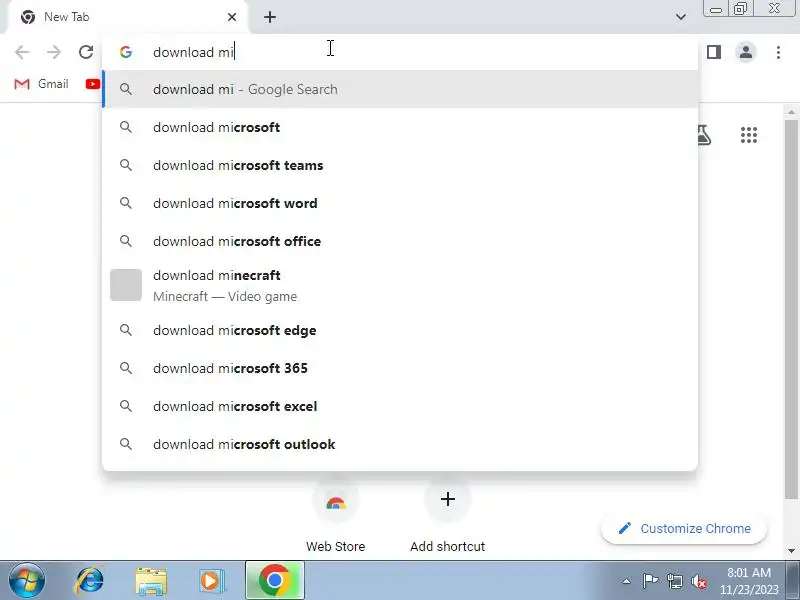800x600 pixels.
Task: Select 'download mi - Google Search' suggestion
Action: click(400, 89)
